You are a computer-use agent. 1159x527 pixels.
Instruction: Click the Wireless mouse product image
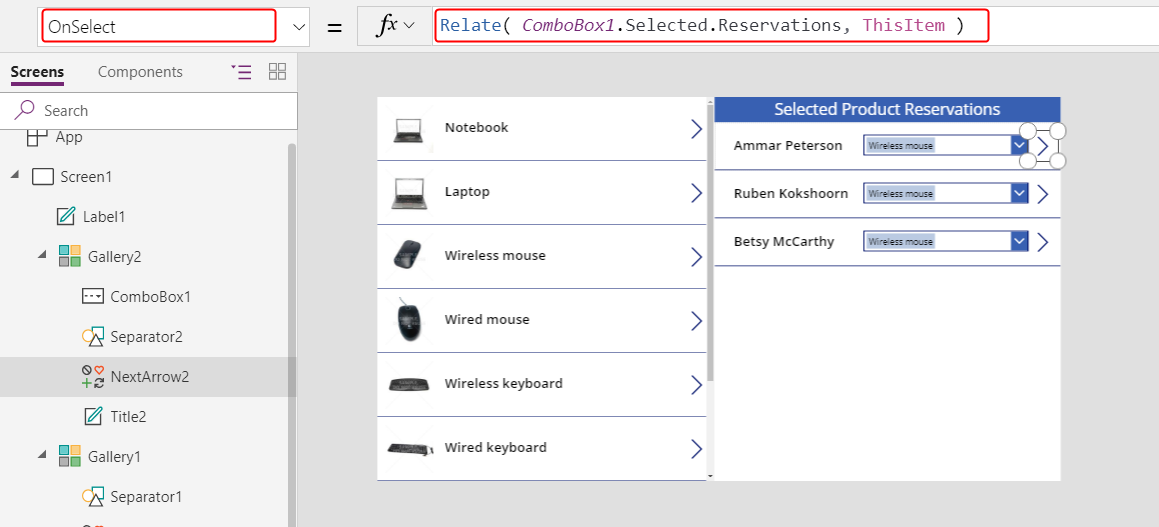(x=408, y=256)
